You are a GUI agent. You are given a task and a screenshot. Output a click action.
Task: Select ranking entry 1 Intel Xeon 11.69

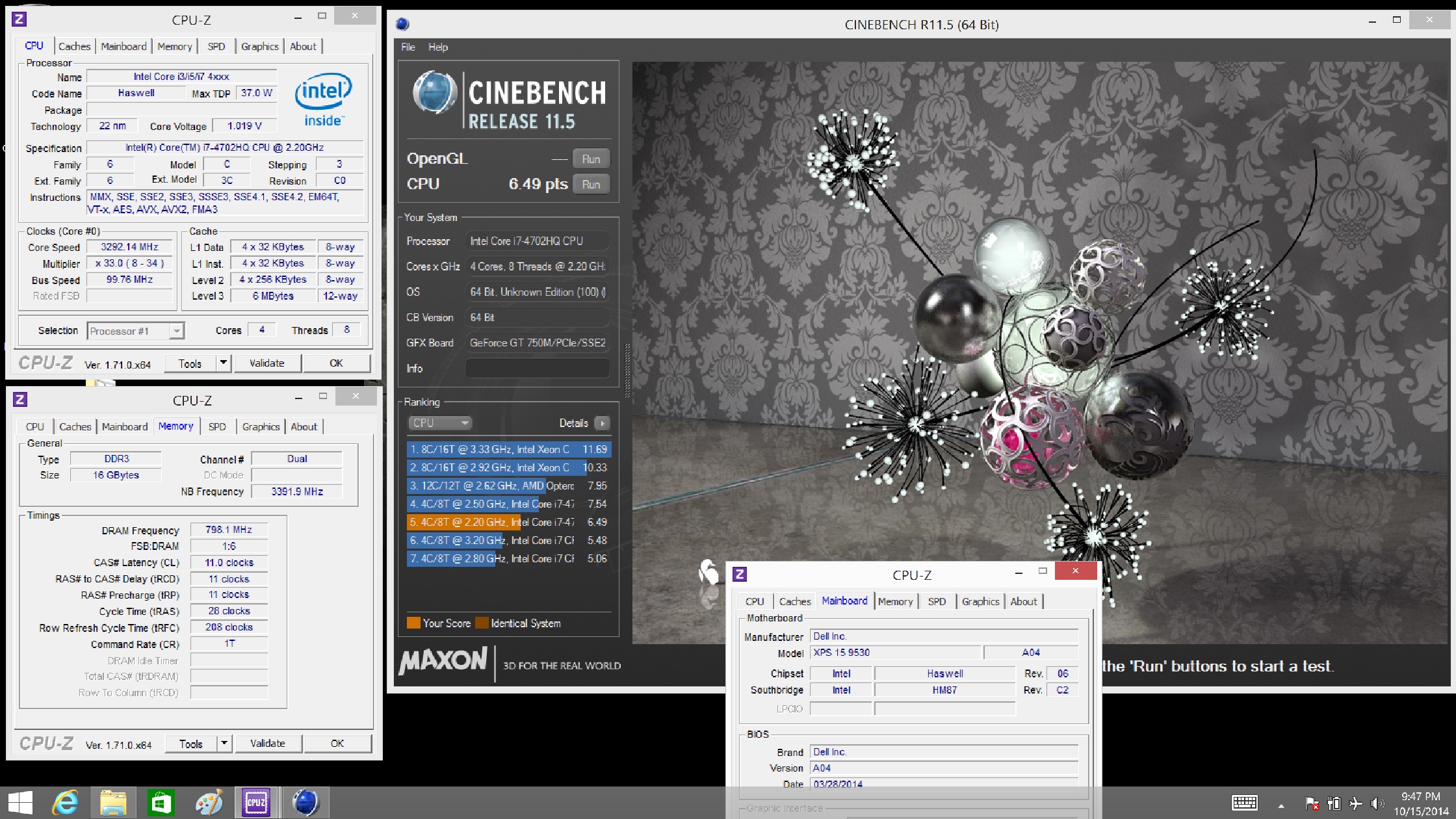pyautogui.click(x=509, y=449)
